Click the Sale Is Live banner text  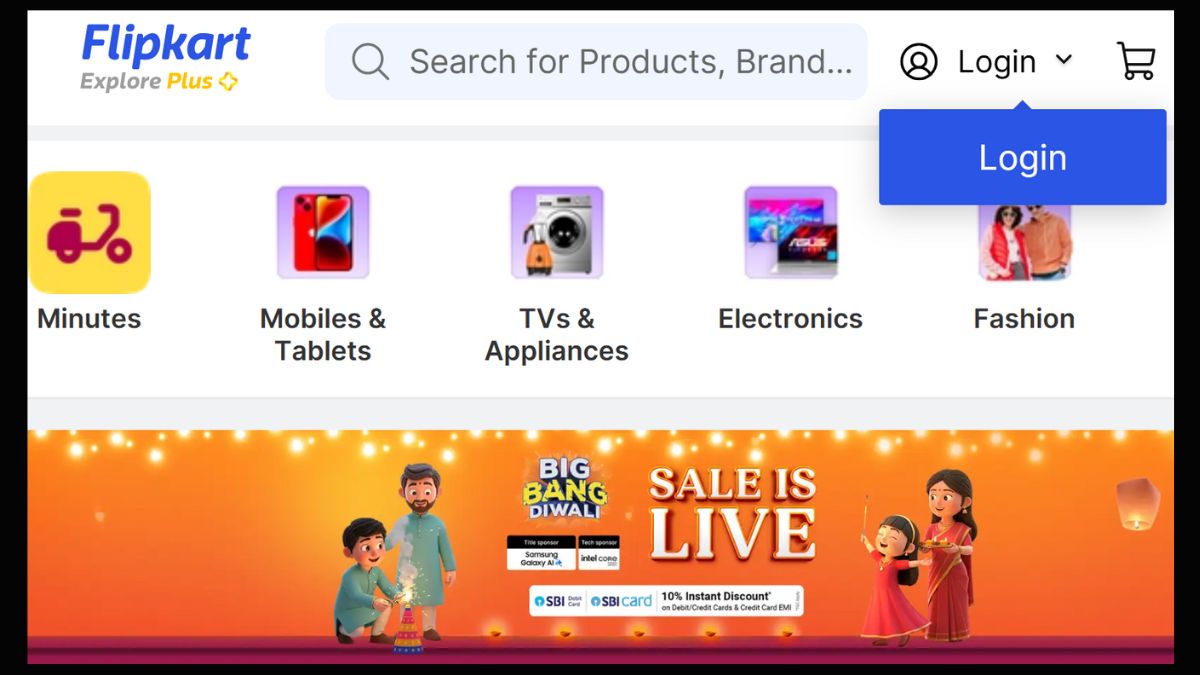tap(733, 514)
